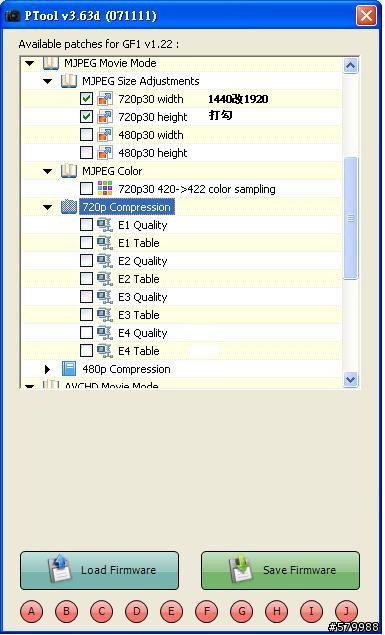This screenshot has height=635, width=385.
Task: Click preset button D
Action: pyautogui.click(x=136, y=611)
